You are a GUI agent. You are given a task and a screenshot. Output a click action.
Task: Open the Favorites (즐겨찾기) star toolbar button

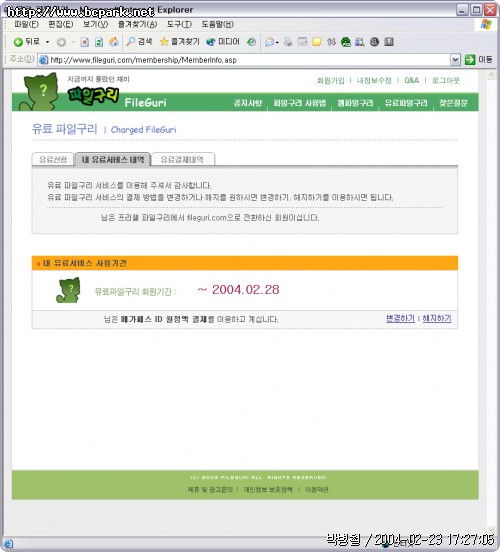click(x=179, y=42)
